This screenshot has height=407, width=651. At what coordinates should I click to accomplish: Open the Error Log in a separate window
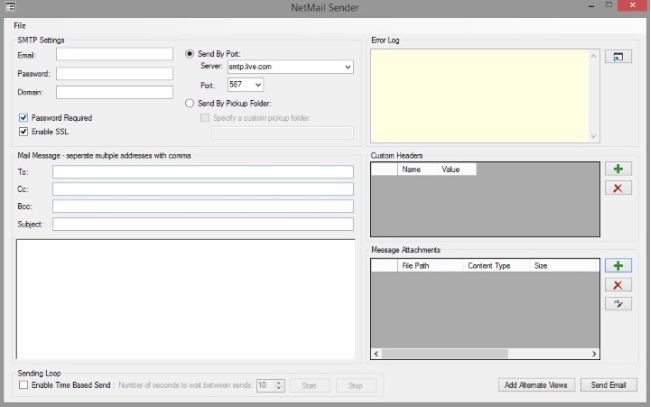pos(618,56)
